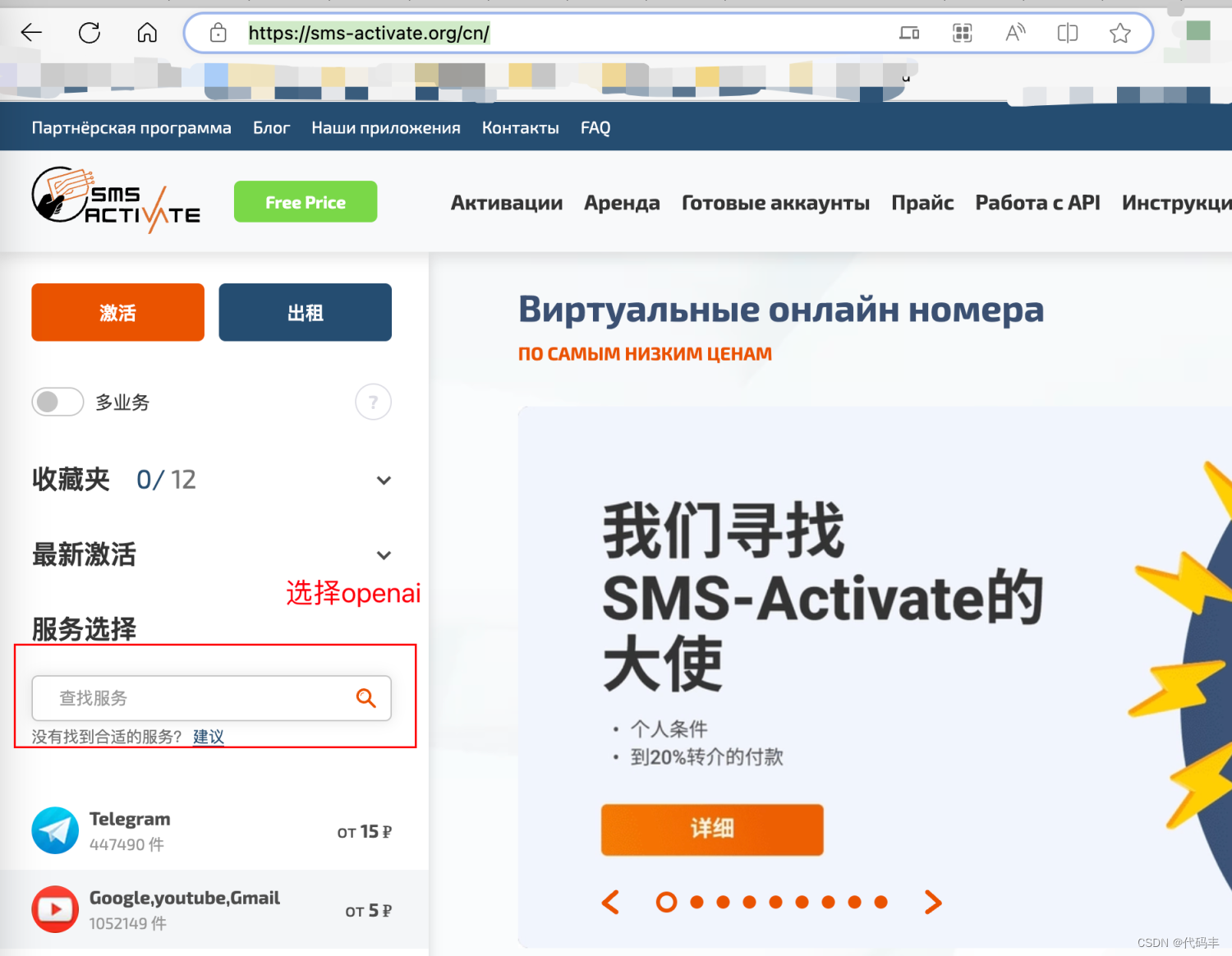
Task: Click the green Free Price button
Action: [x=306, y=201]
